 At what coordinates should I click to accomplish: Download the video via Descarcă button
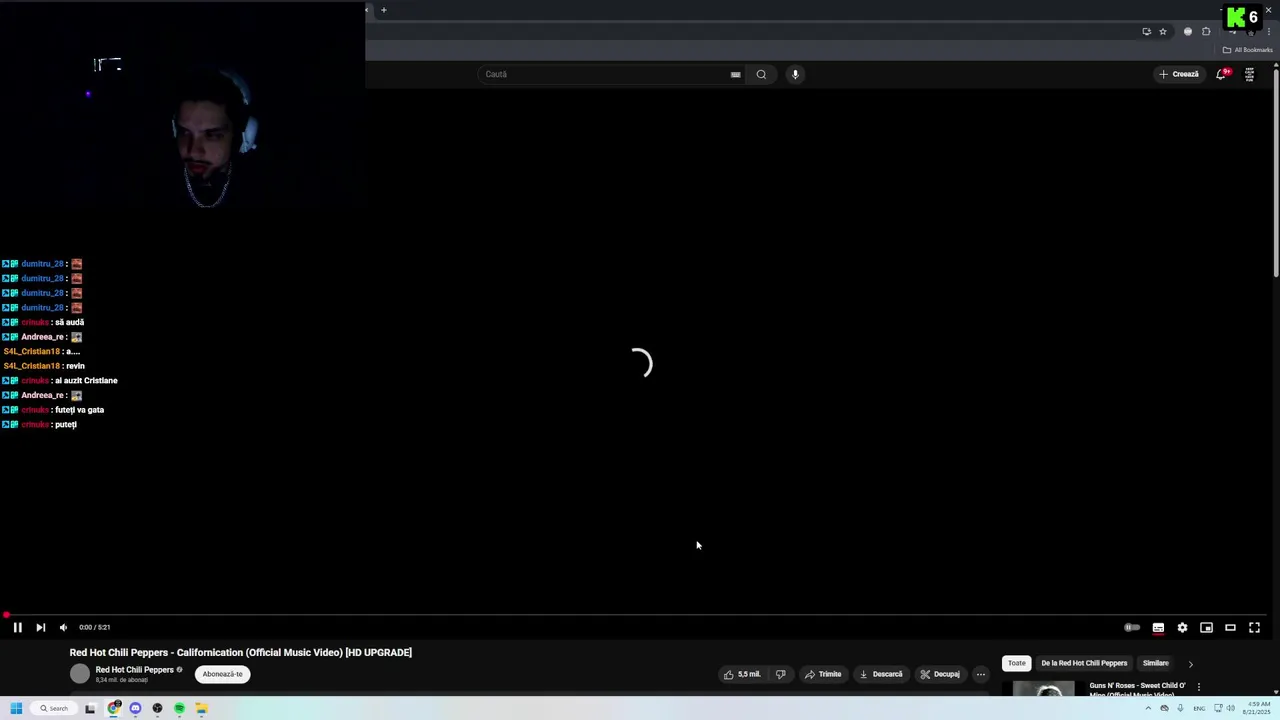881,674
